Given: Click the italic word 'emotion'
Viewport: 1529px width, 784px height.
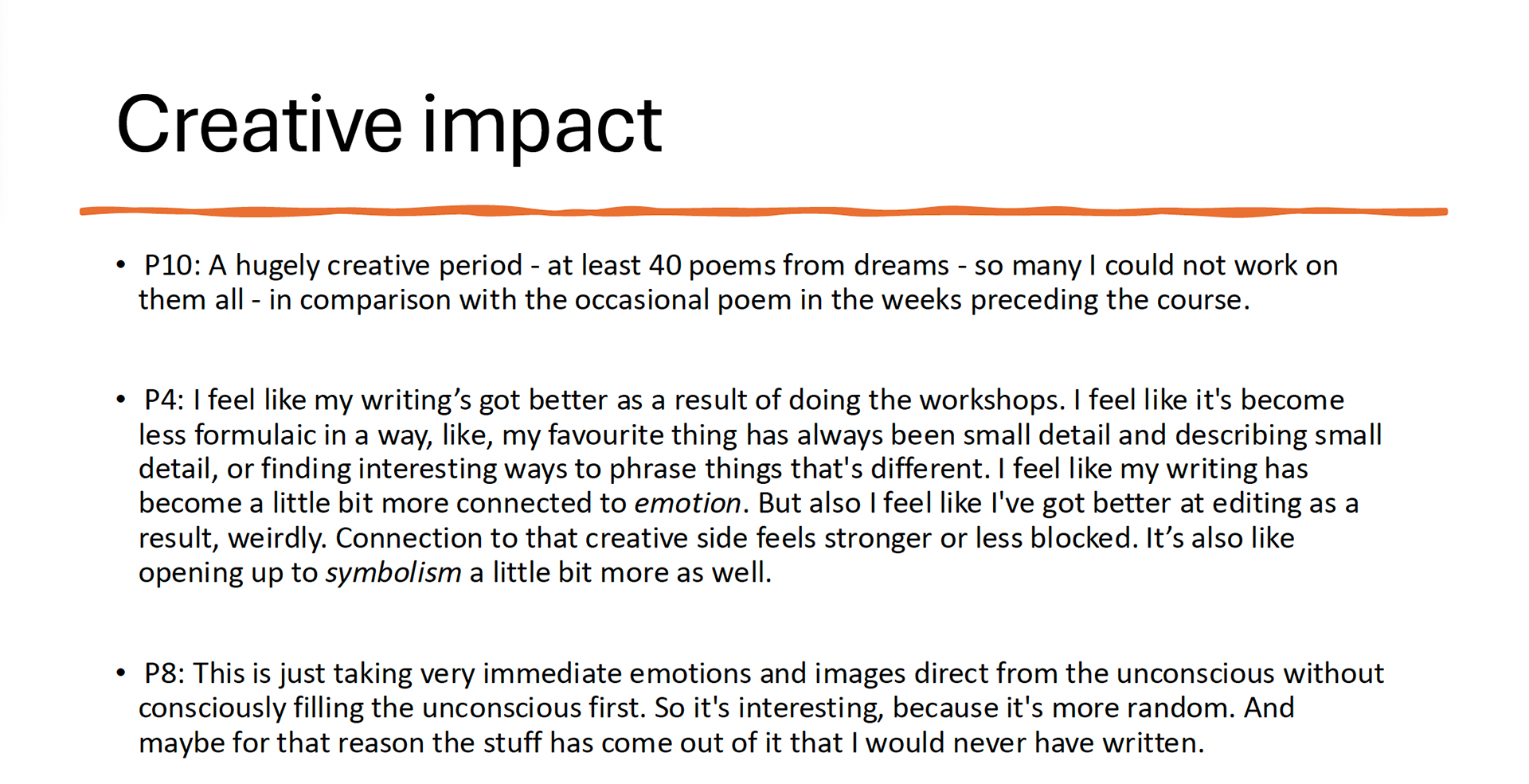Looking at the screenshot, I should pos(688,503).
